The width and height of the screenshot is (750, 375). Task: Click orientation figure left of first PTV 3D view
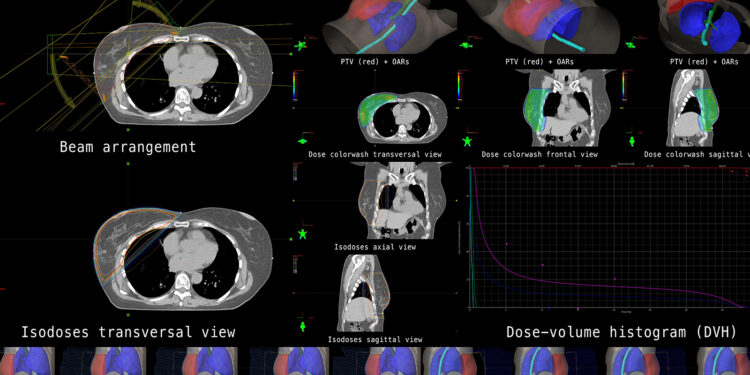[x=301, y=46]
